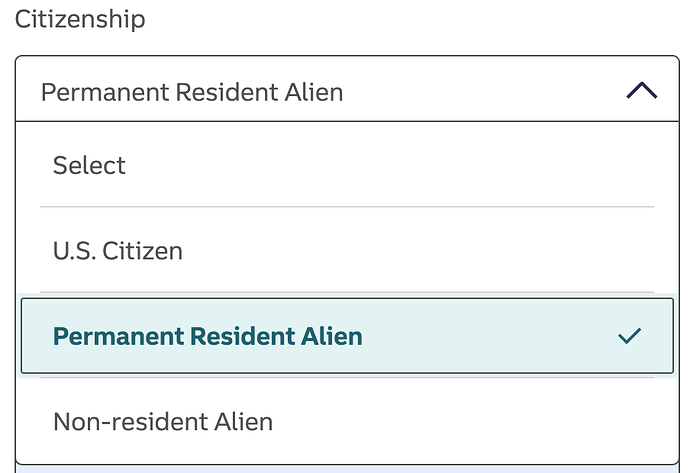Click the "Select" text at the list top
The height and width of the screenshot is (473, 690).
[89, 165]
